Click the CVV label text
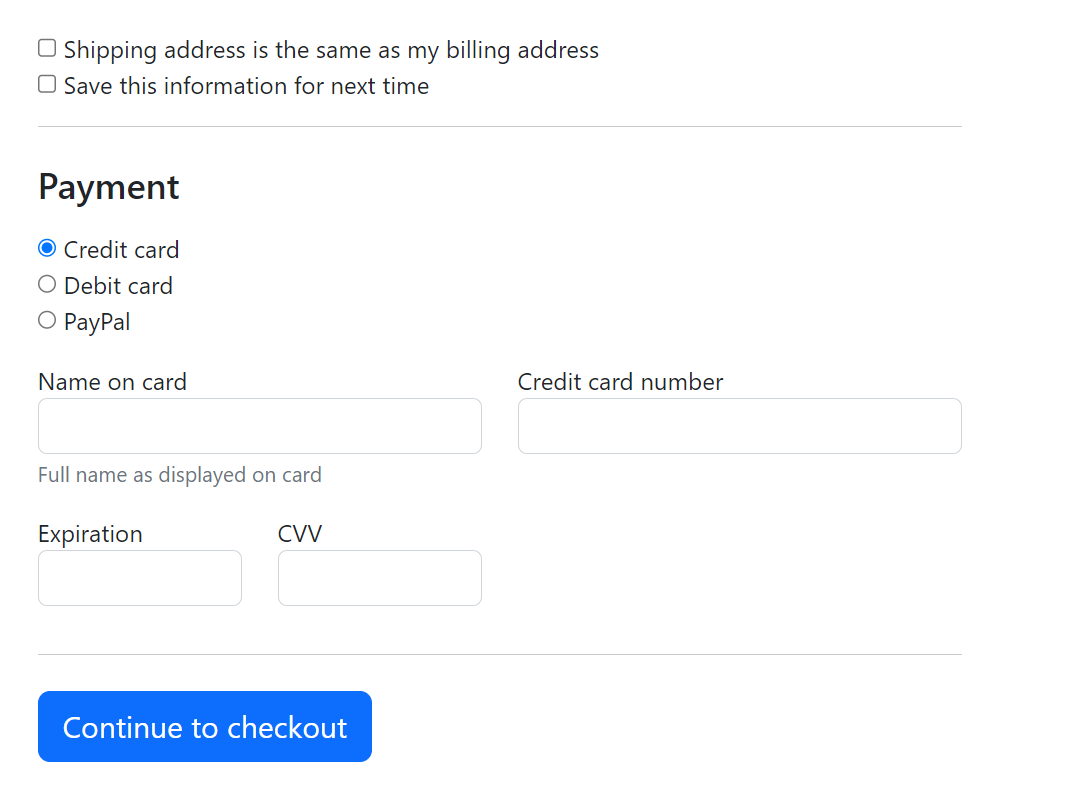The height and width of the screenshot is (790, 1084). click(299, 534)
